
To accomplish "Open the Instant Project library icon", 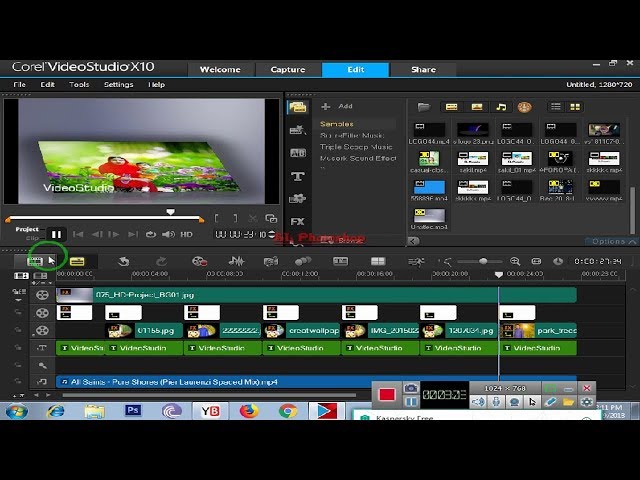I will [298, 130].
